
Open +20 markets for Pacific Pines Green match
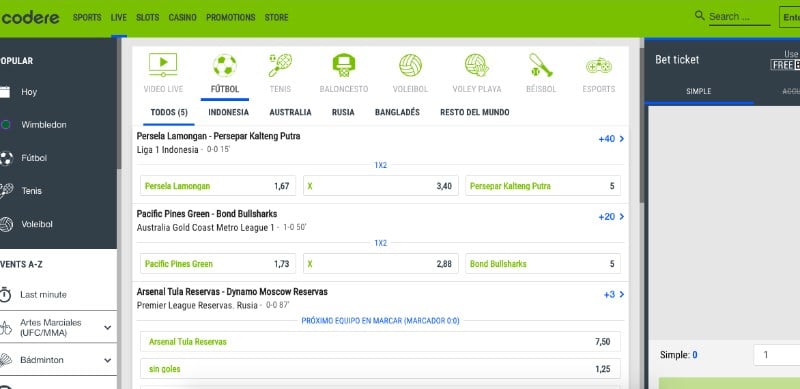tap(611, 217)
